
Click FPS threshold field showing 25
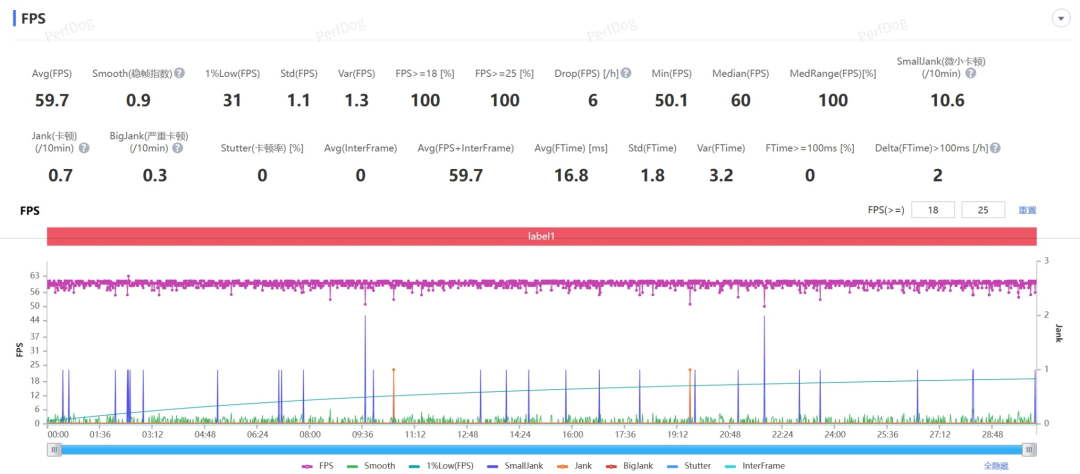pyautogui.click(x=983, y=210)
